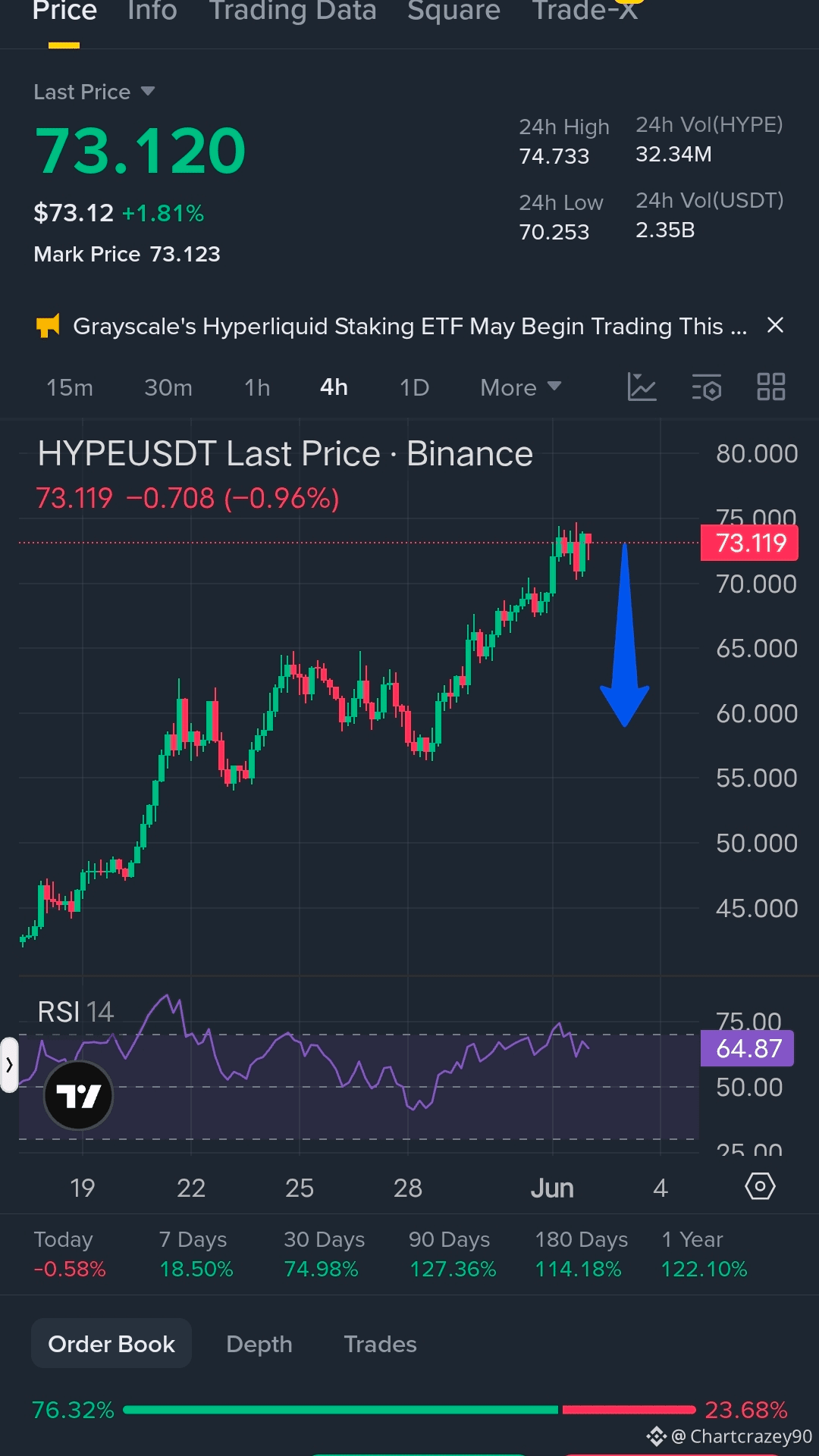
Task: Tap the RSI 14 indicator label
Action: click(75, 1012)
